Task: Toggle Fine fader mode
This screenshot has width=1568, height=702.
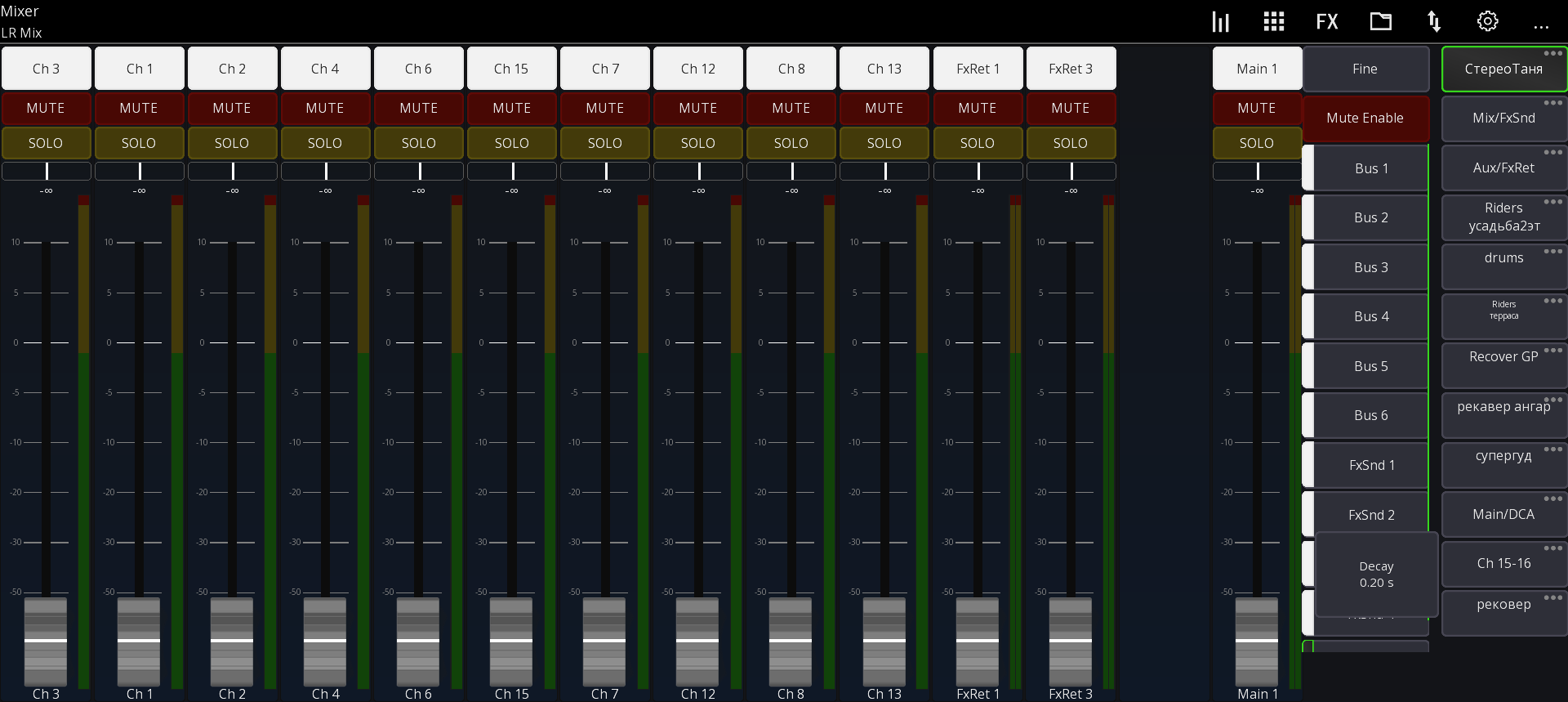Action: [1365, 69]
